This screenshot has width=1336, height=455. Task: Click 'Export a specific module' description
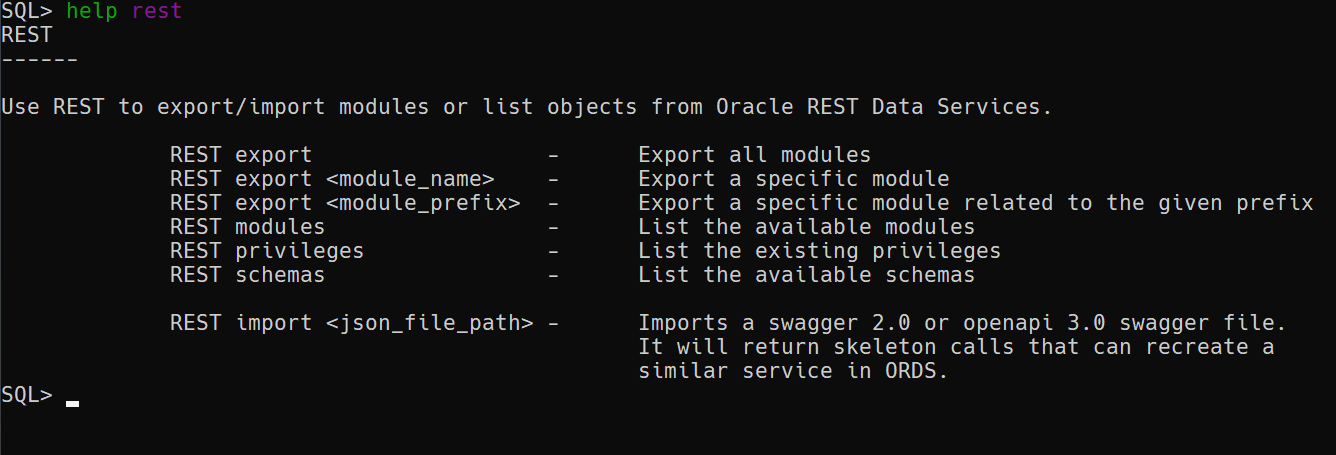[794, 179]
